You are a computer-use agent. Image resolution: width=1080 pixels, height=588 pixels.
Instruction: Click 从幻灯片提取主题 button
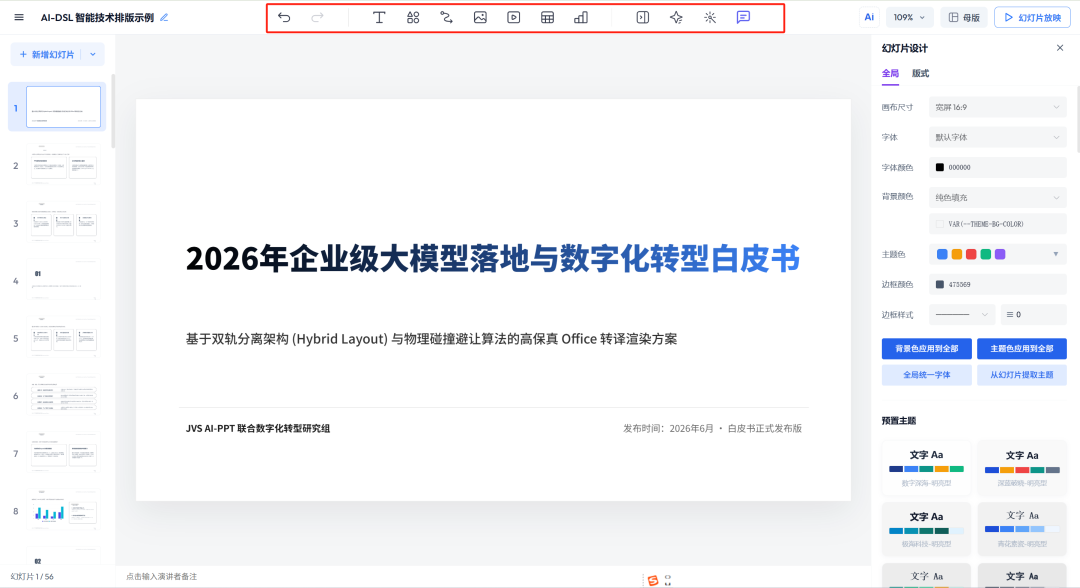coord(1021,375)
